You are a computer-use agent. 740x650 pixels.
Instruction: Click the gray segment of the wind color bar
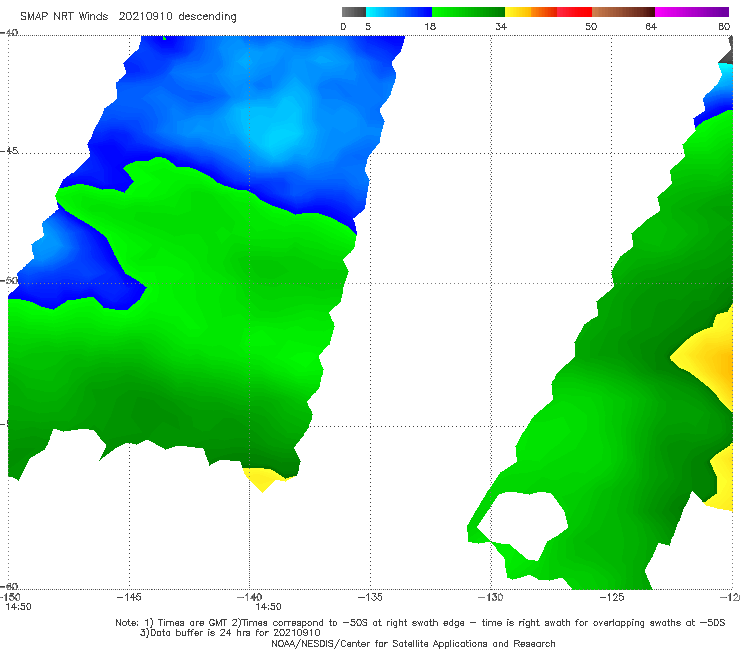pyautogui.click(x=354, y=12)
